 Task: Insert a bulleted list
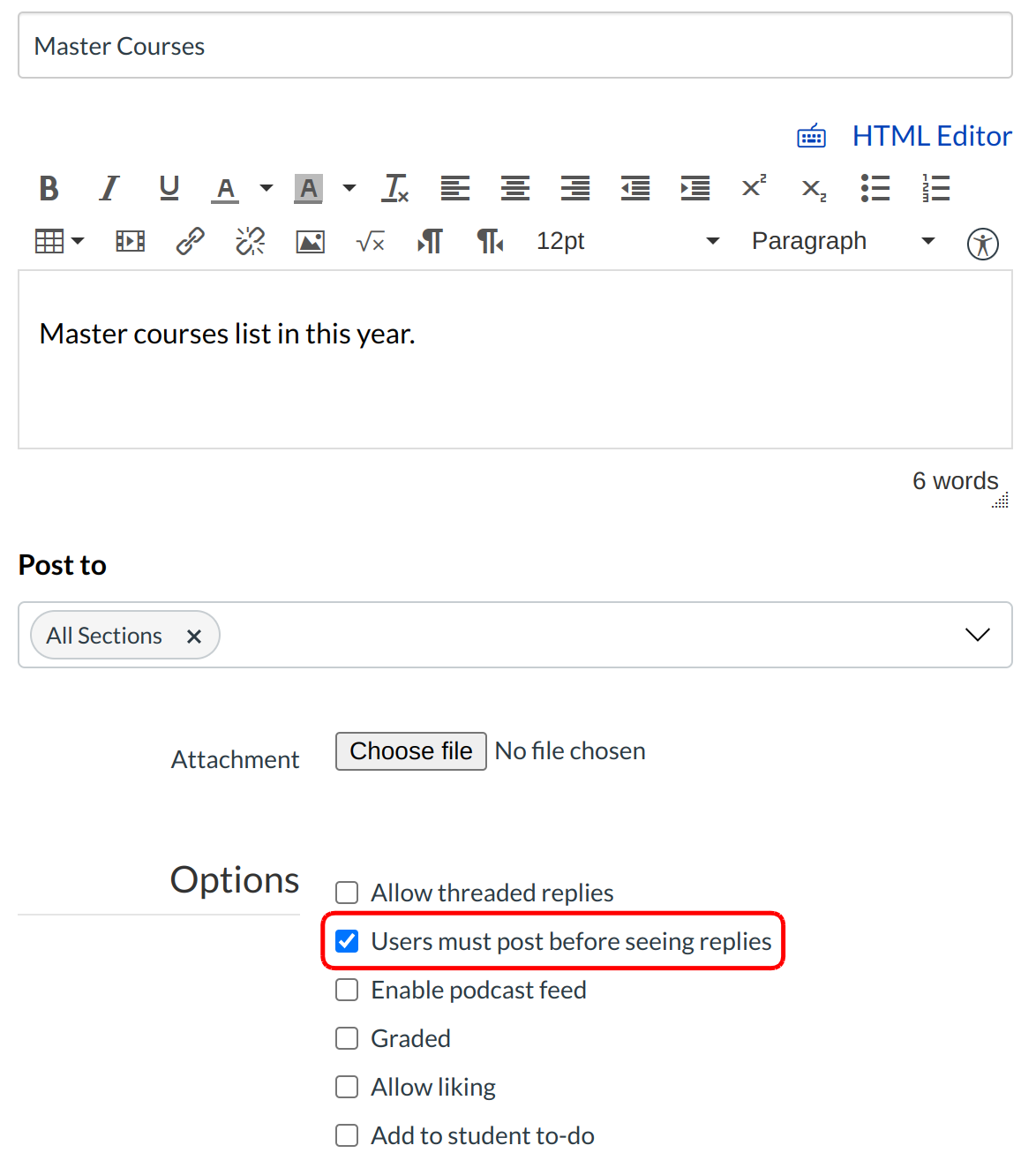[875, 188]
